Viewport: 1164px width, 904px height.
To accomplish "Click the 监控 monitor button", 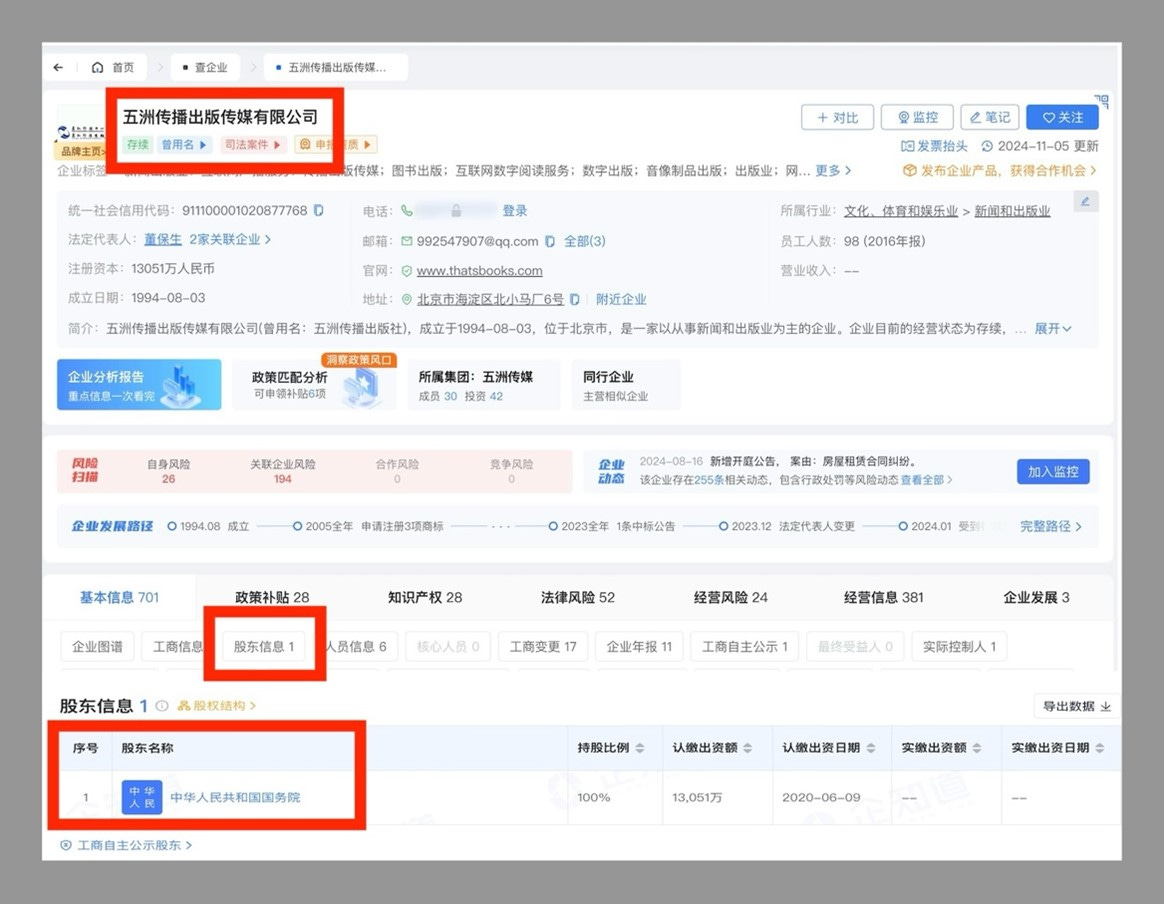I will coord(918,117).
